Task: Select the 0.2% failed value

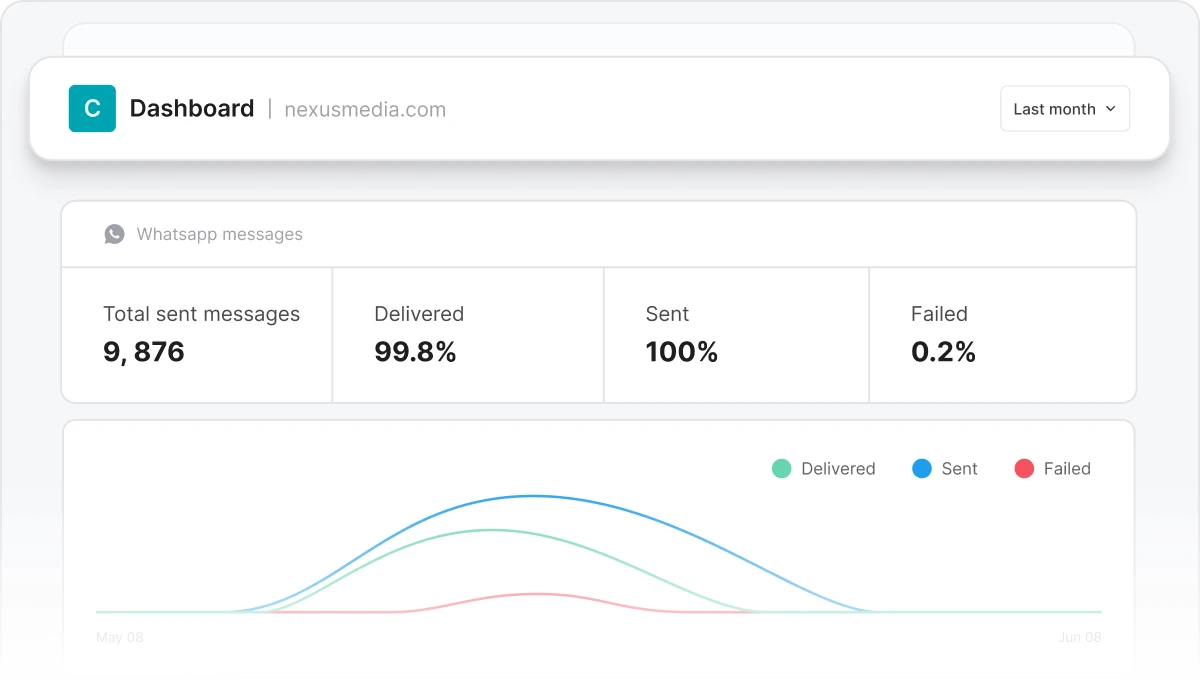Action: [943, 352]
